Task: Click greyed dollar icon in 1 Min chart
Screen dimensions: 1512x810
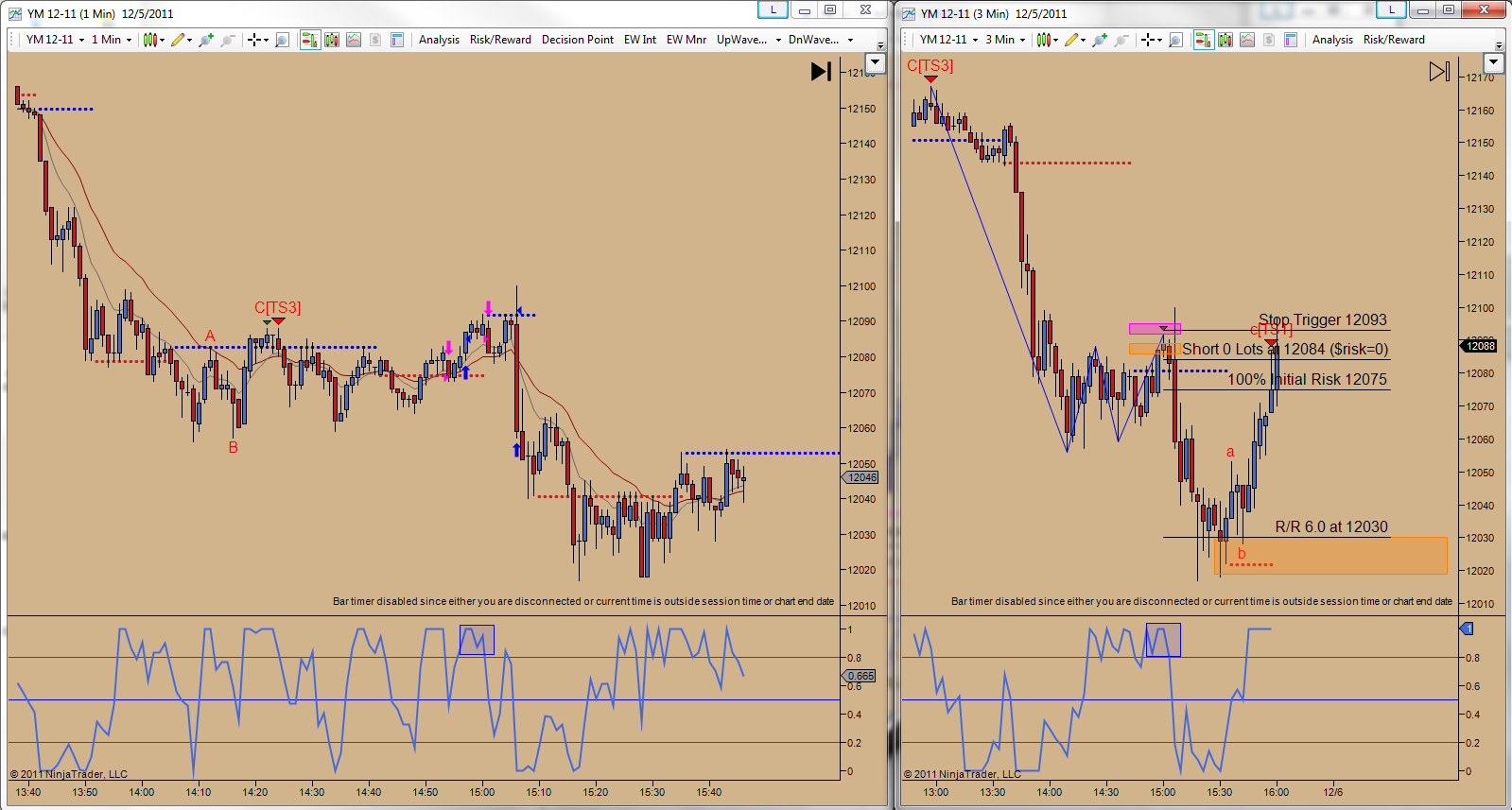Action: pyautogui.click(x=375, y=40)
